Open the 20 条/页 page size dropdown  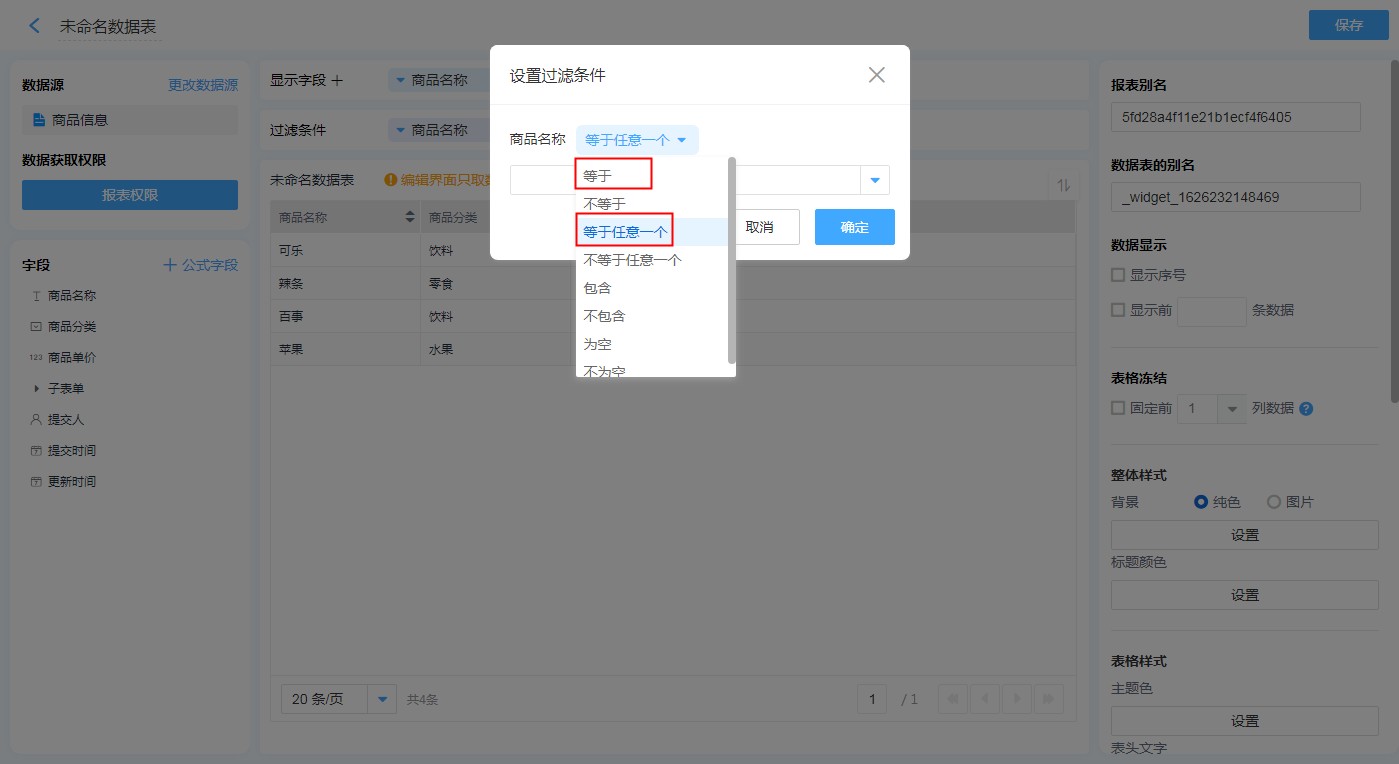click(x=381, y=699)
